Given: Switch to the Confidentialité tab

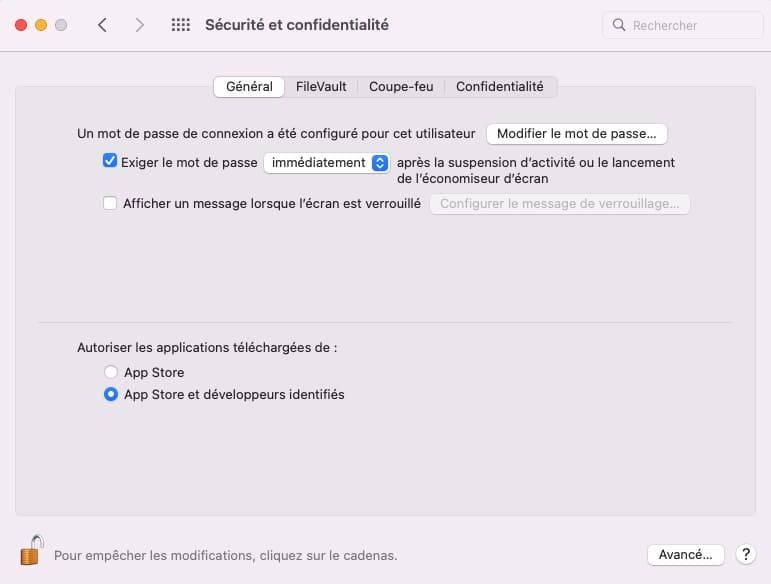Looking at the screenshot, I should pos(500,87).
